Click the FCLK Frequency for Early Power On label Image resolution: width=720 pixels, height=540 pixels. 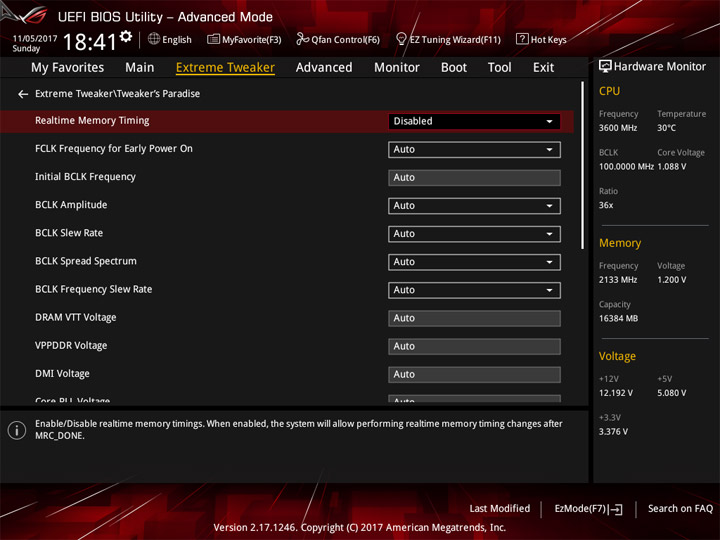(114, 149)
